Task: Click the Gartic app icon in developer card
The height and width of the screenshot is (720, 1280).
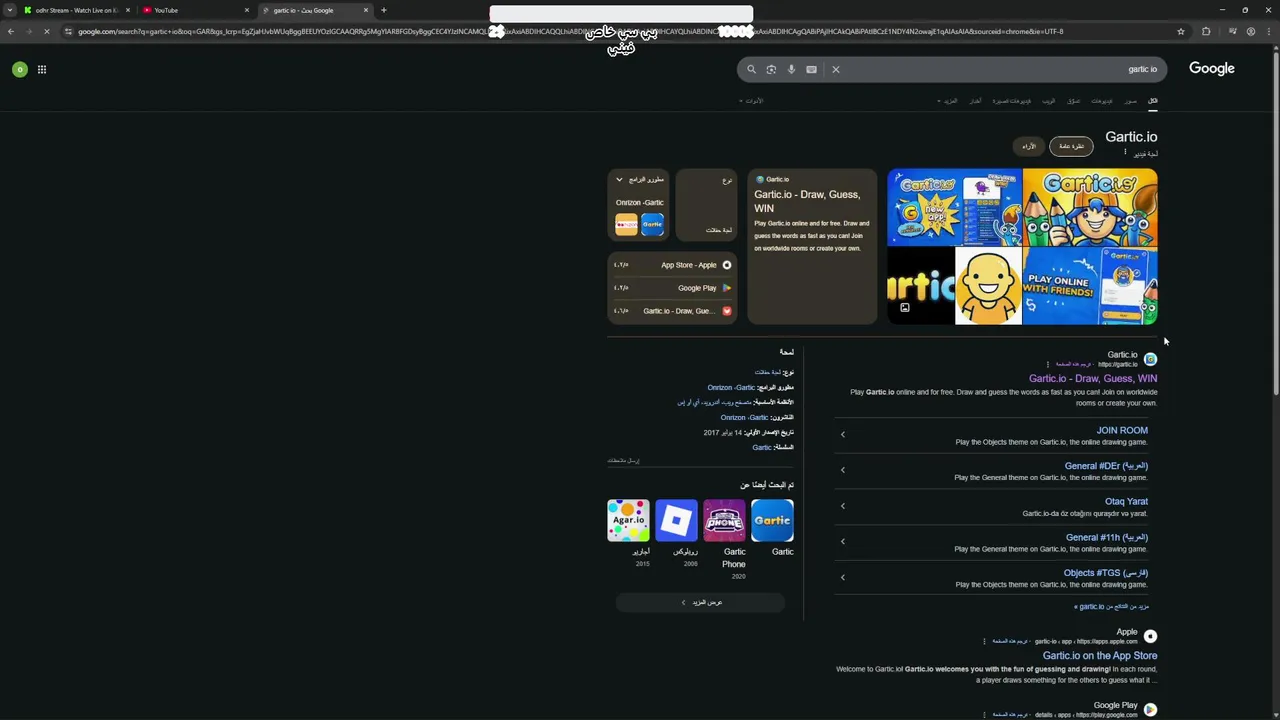Action: coord(652,224)
